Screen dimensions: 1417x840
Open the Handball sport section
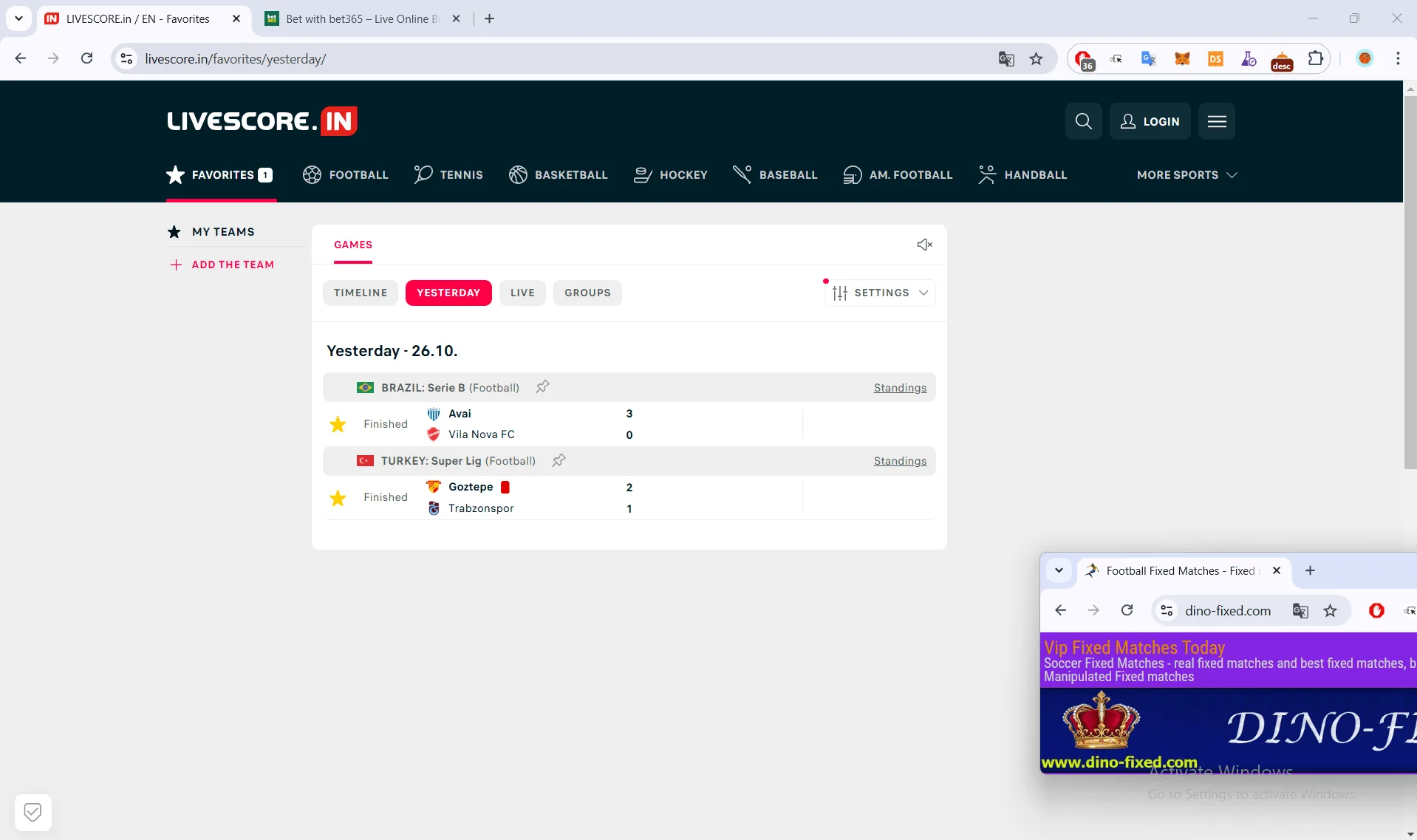1022,175
